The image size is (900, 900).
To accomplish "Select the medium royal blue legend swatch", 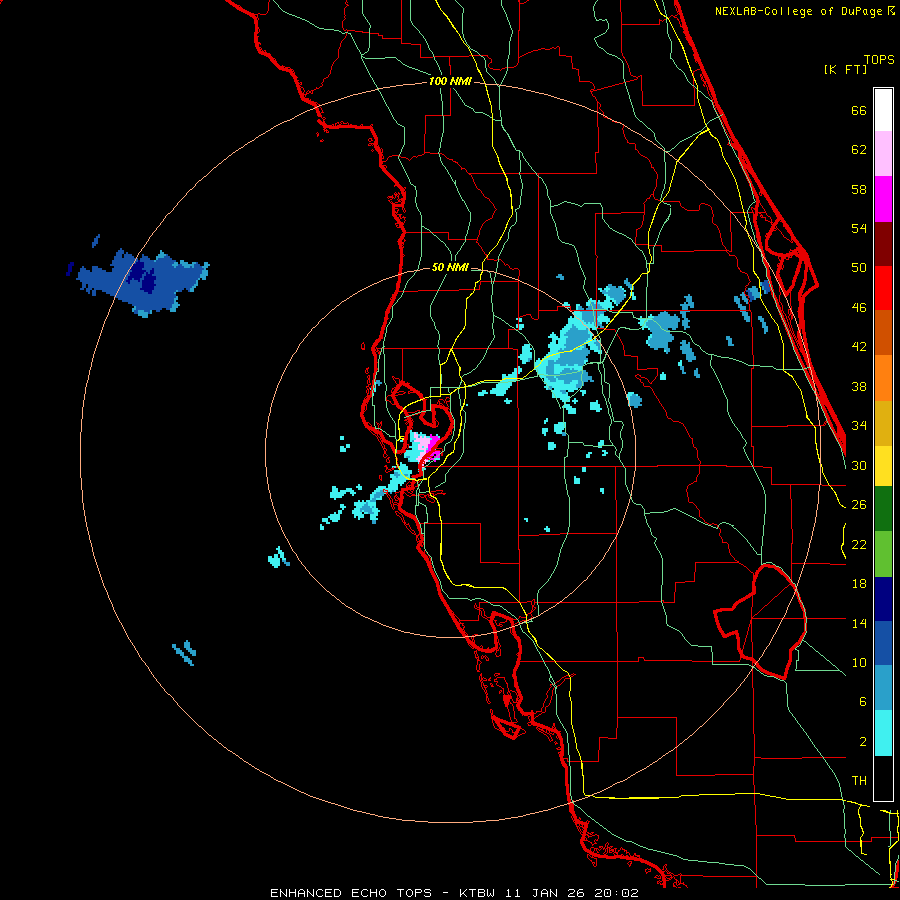I will coord(883,643).
